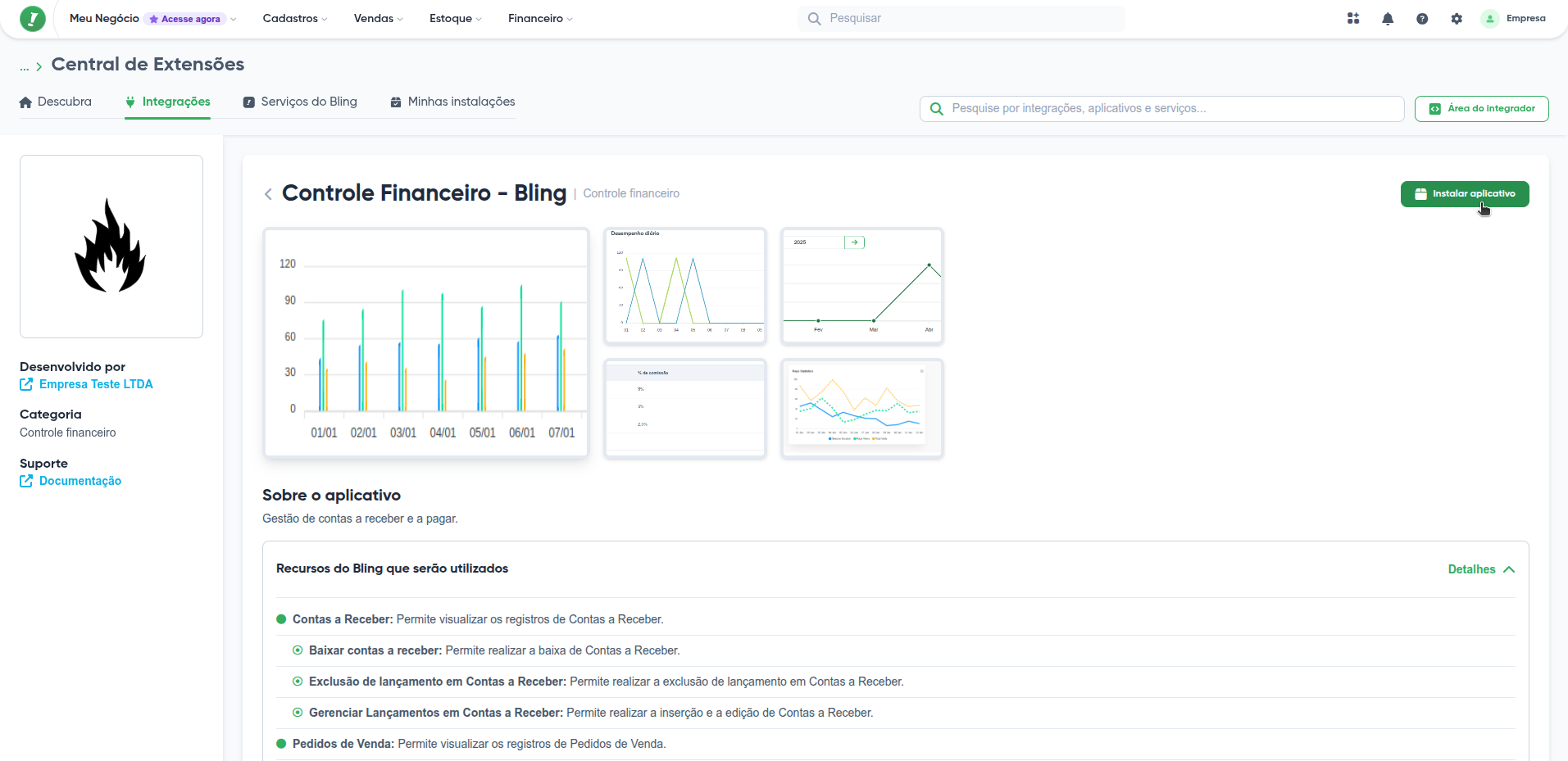Screen dimensions: 1568x761
Task: Open the multi-line colored chart thumbnail
Action: [x=862, y=409]
